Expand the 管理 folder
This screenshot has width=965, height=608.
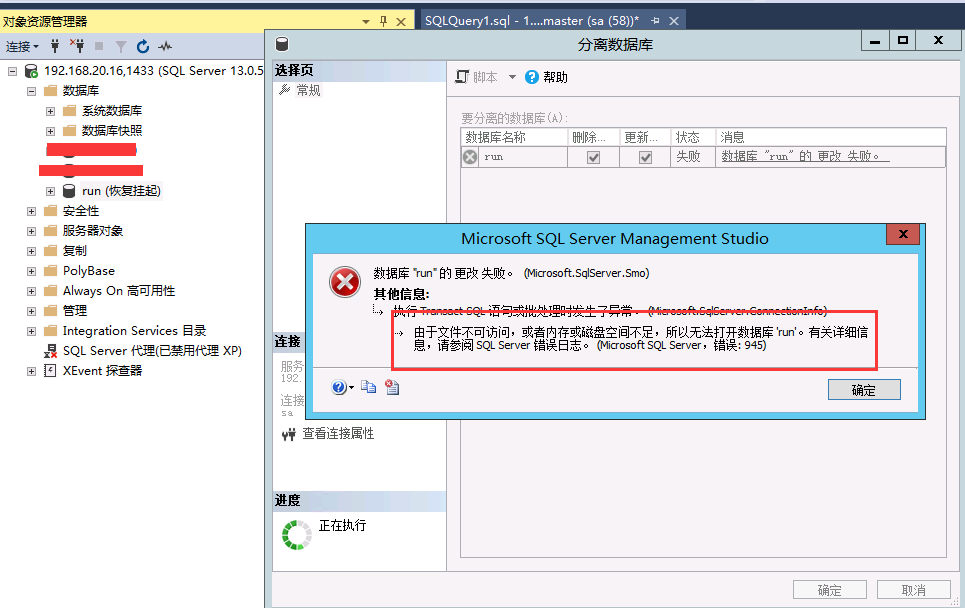(31, 311)
